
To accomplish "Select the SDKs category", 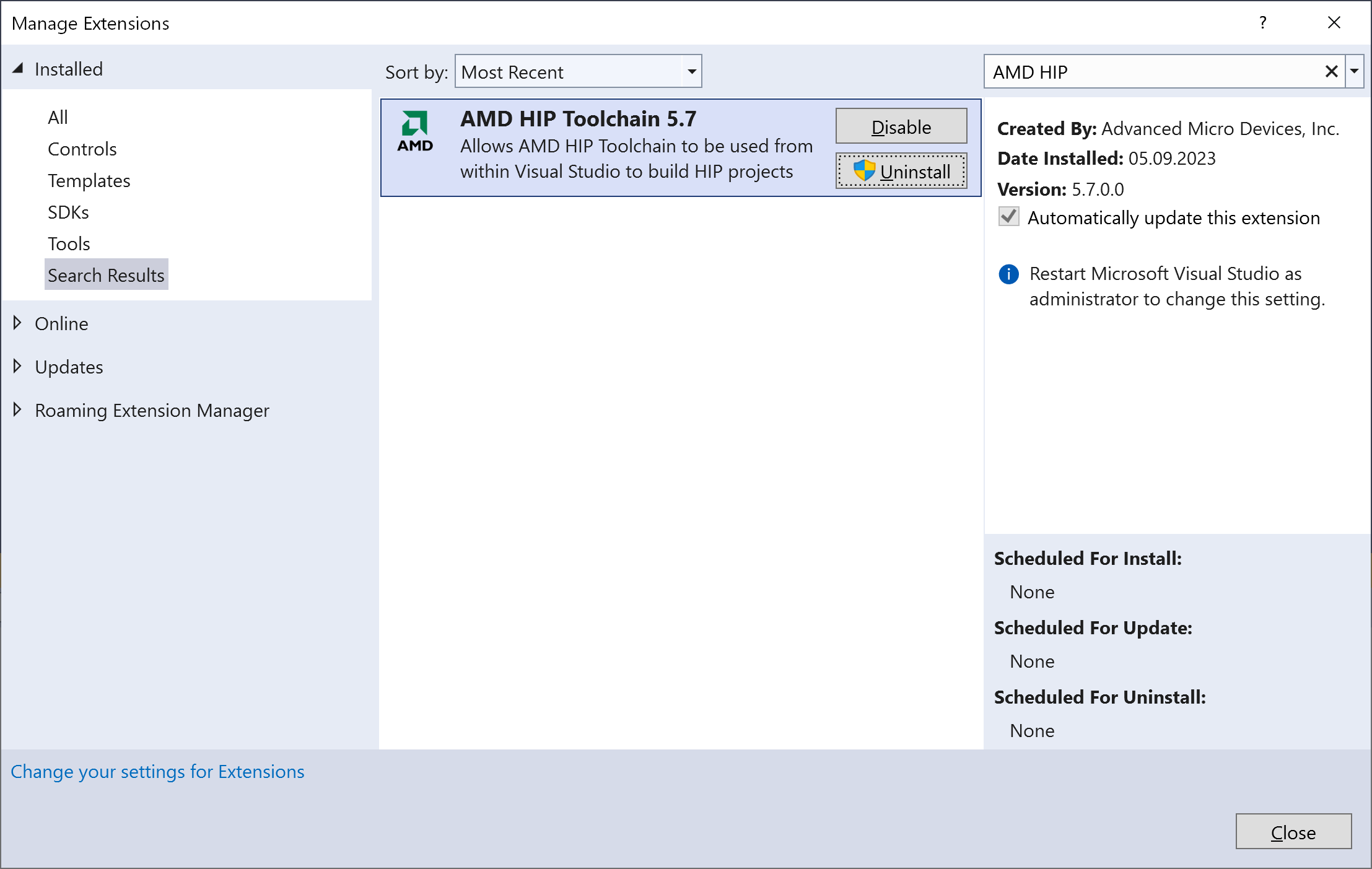I will [x=68, y=212].
